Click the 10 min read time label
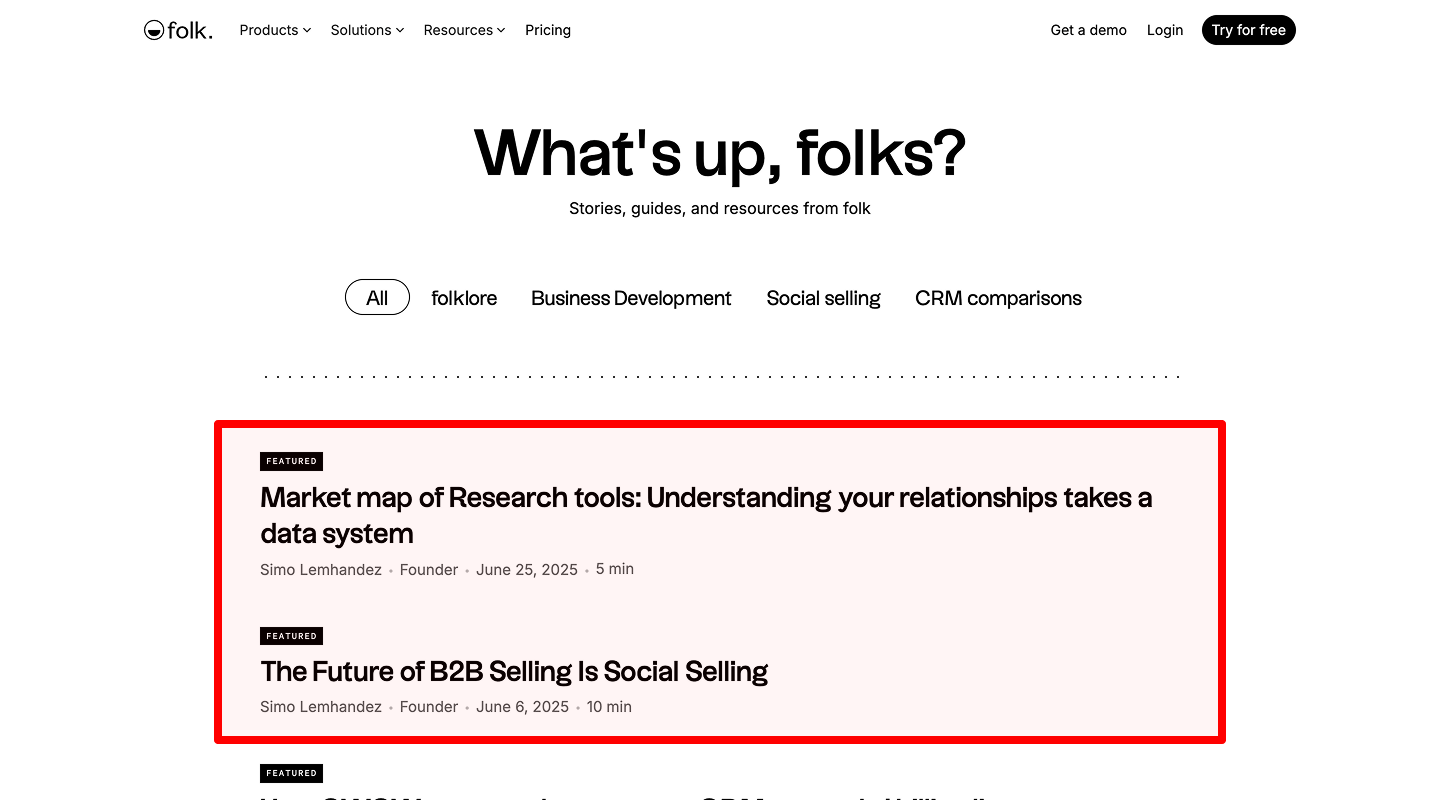Image resolution: width=1440 pixels, height=800 pixels. pos(609,707)
